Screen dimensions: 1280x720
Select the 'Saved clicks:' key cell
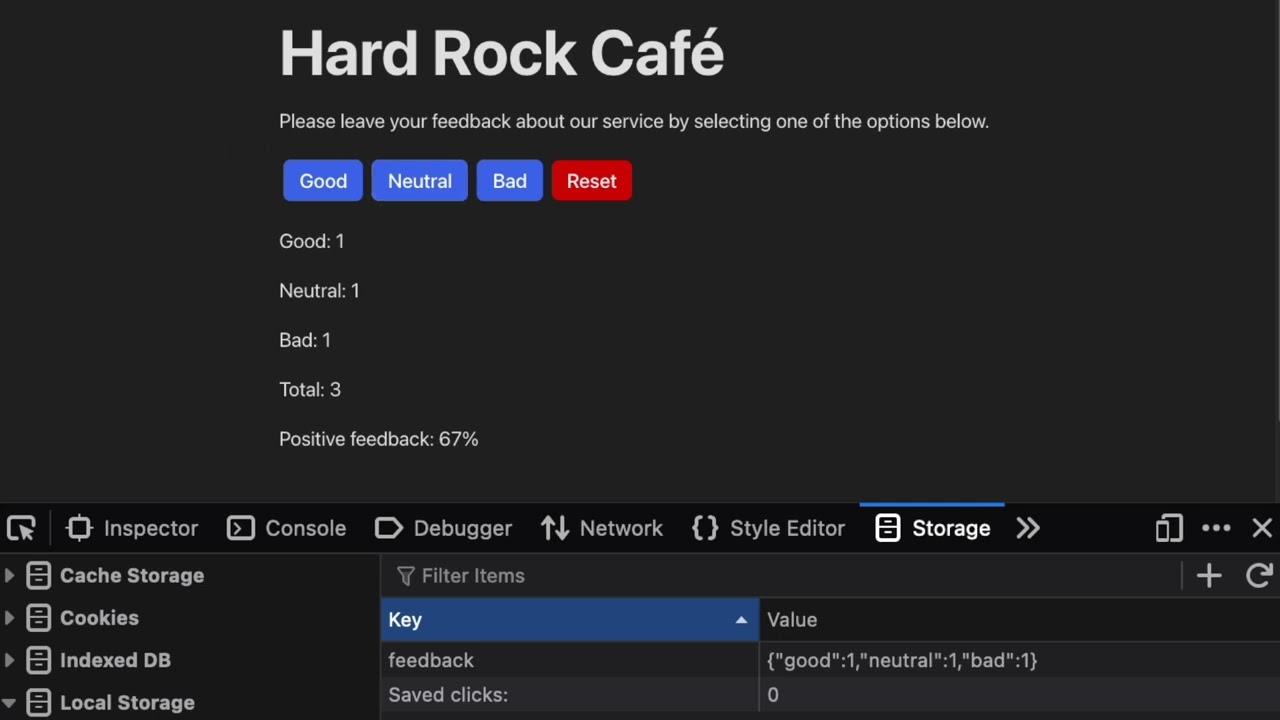[x=570, y=695]
